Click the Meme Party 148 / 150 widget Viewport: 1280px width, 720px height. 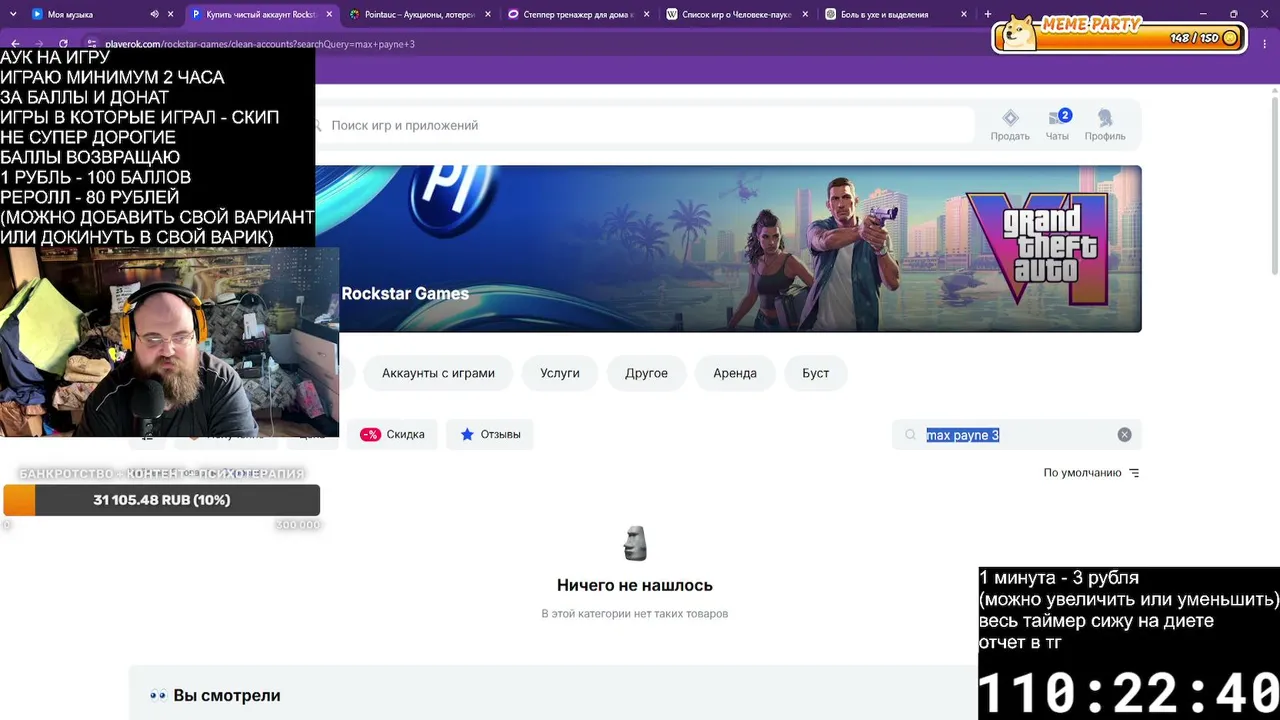pos(1118,34)
